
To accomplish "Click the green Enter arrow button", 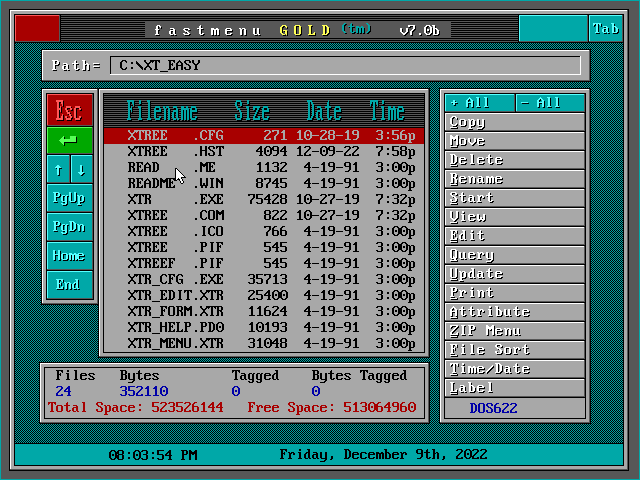I will [x=70, y=140].
